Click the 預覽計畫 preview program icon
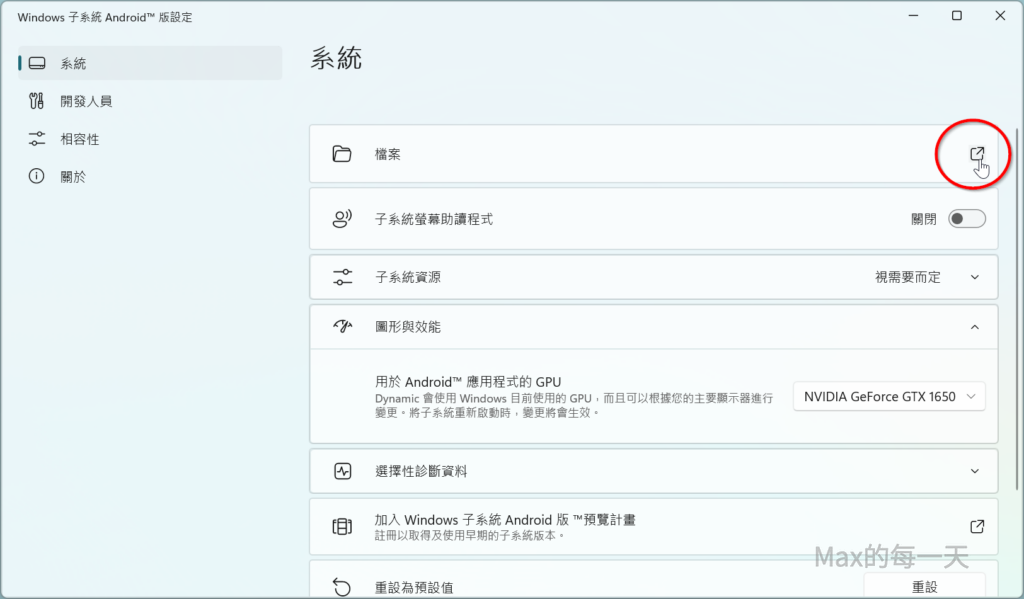This screenshot has height=599, width=1024. point(342,526)
